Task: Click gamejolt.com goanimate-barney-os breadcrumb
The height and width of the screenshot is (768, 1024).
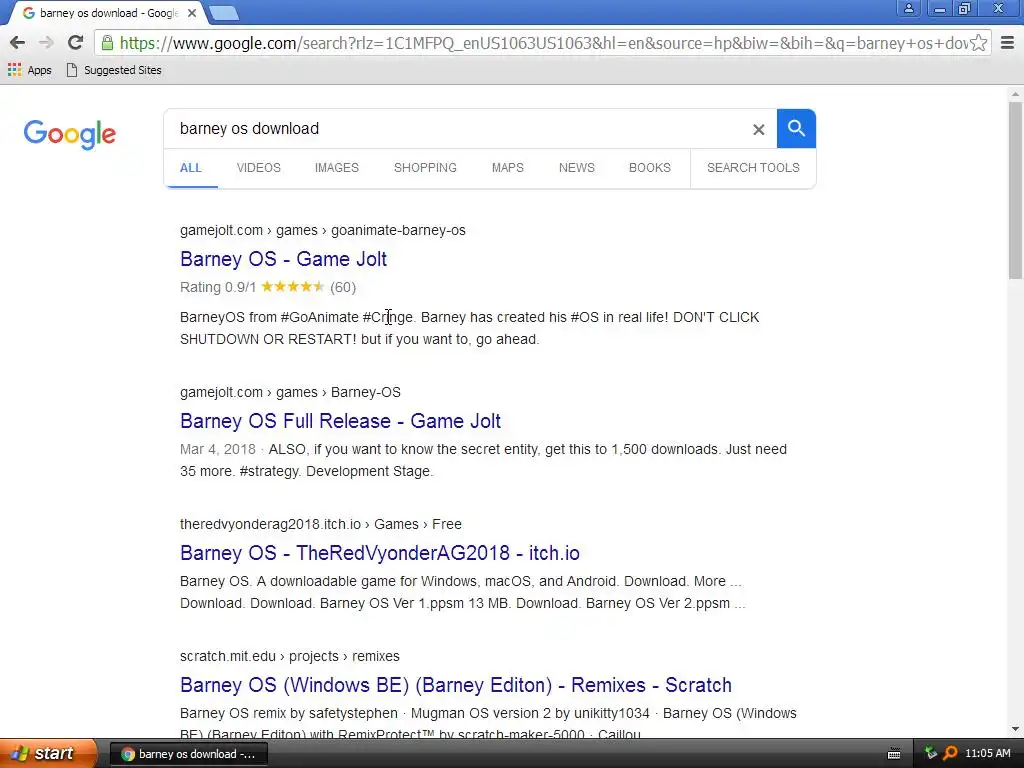Action: coord(323,231)
